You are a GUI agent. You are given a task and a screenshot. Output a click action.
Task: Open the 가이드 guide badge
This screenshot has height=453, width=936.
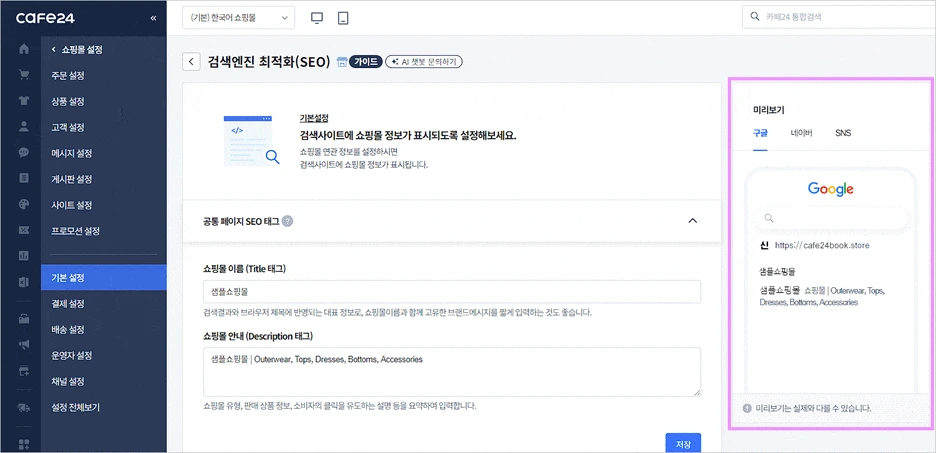[x=365, y=61]
